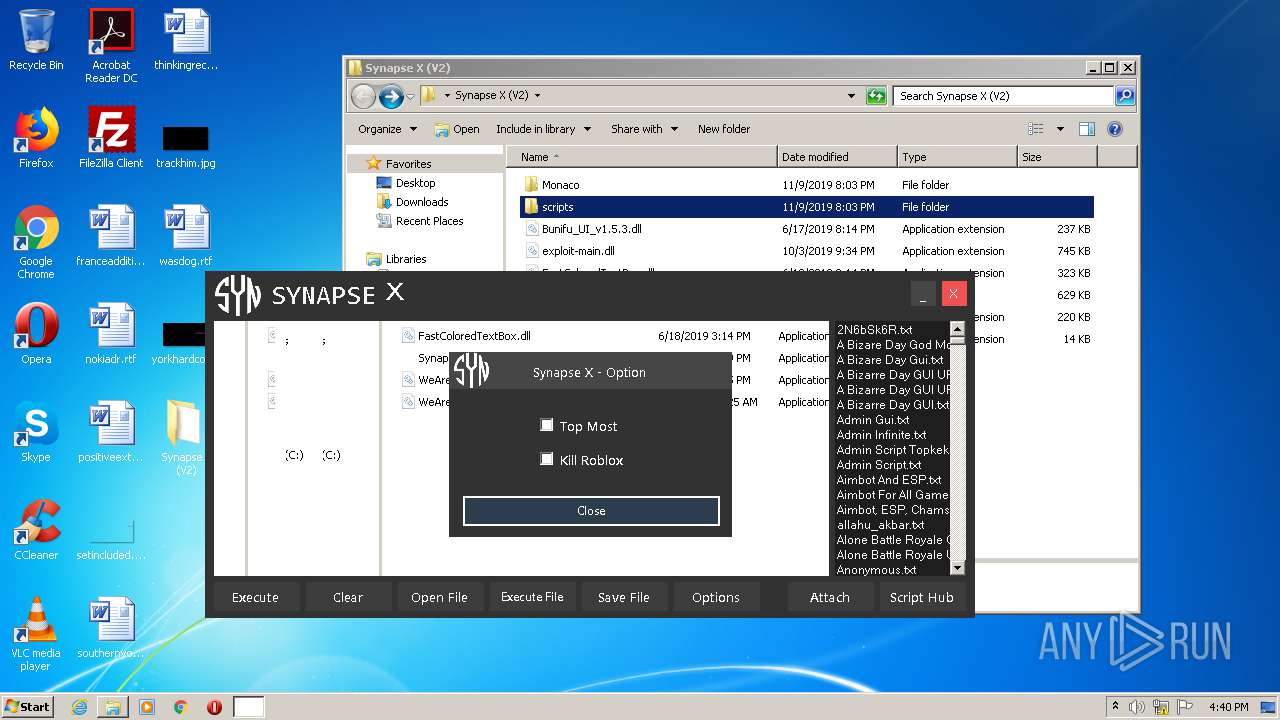This screenshot has height=720, width=1280.
Task: Launch Opera from the desktop
Action: coord(36,334)
